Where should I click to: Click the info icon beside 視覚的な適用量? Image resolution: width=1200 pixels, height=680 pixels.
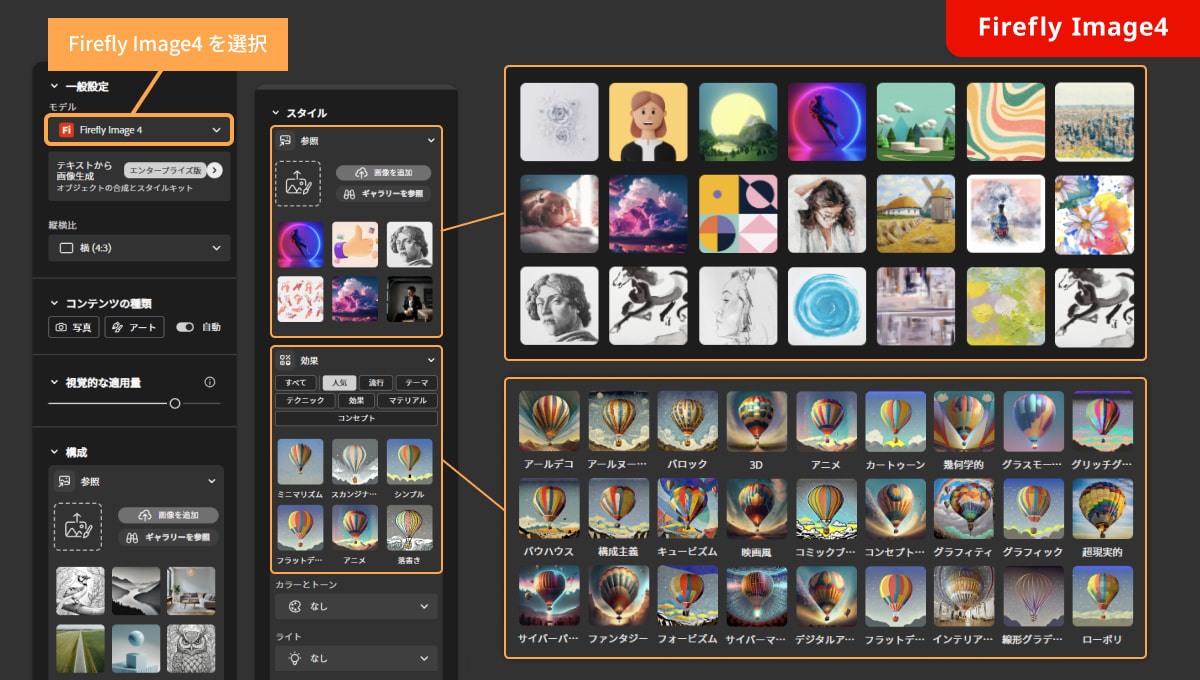210,382
